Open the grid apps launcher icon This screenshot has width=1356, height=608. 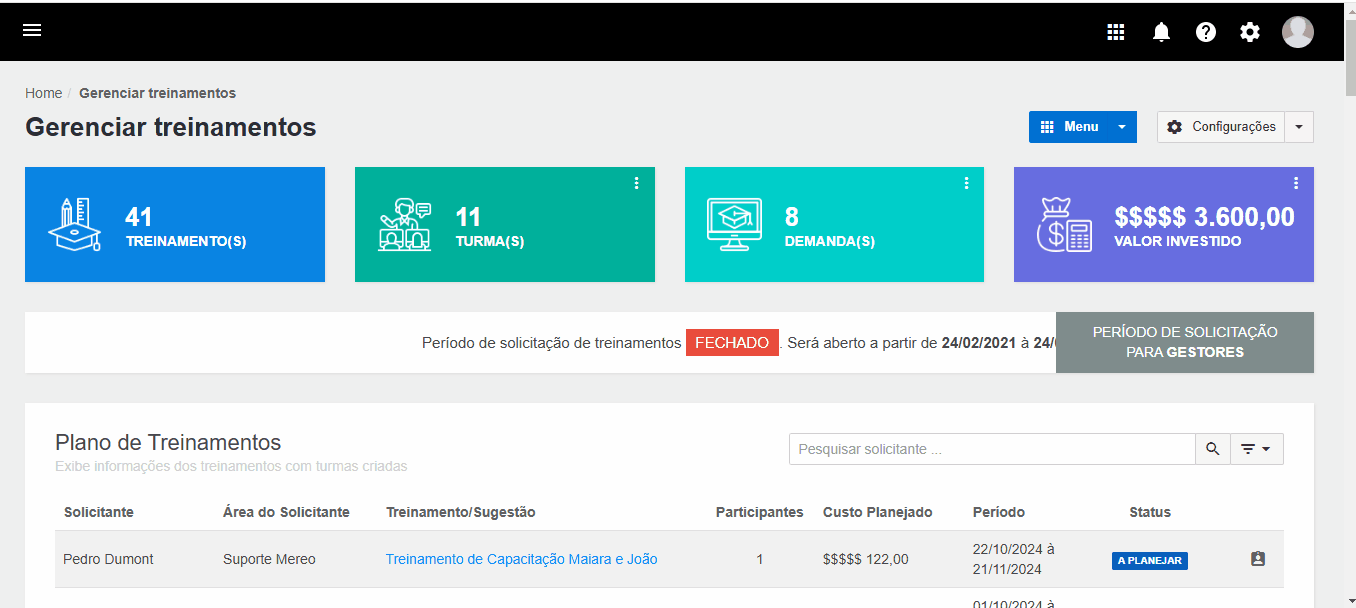1115,31
